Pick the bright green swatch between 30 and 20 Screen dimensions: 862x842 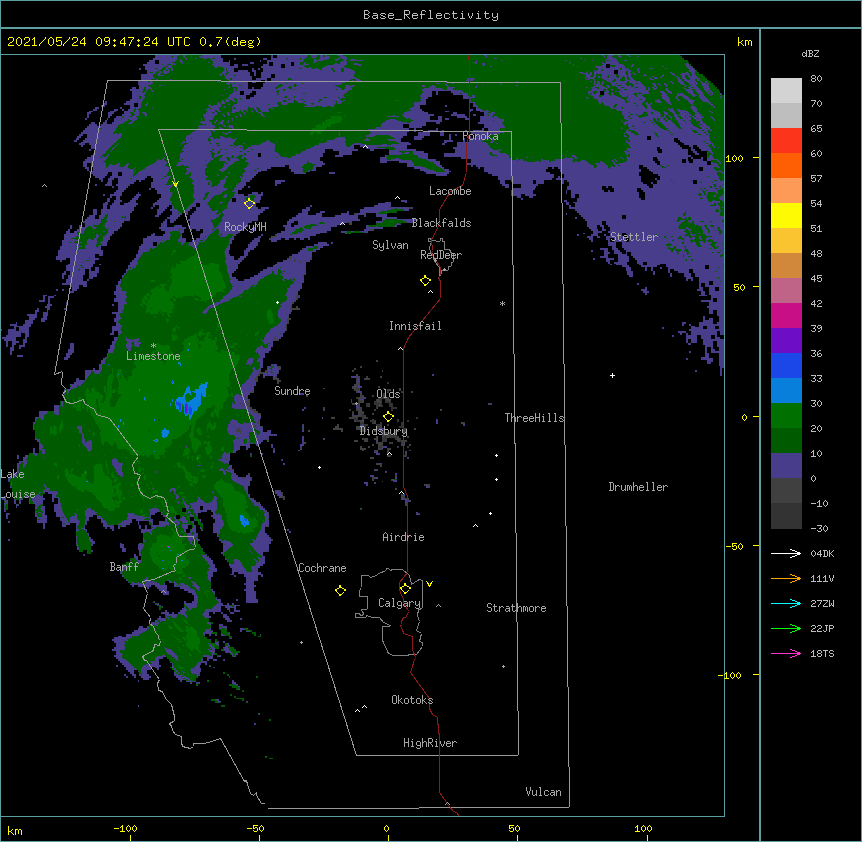click(786, 416)
